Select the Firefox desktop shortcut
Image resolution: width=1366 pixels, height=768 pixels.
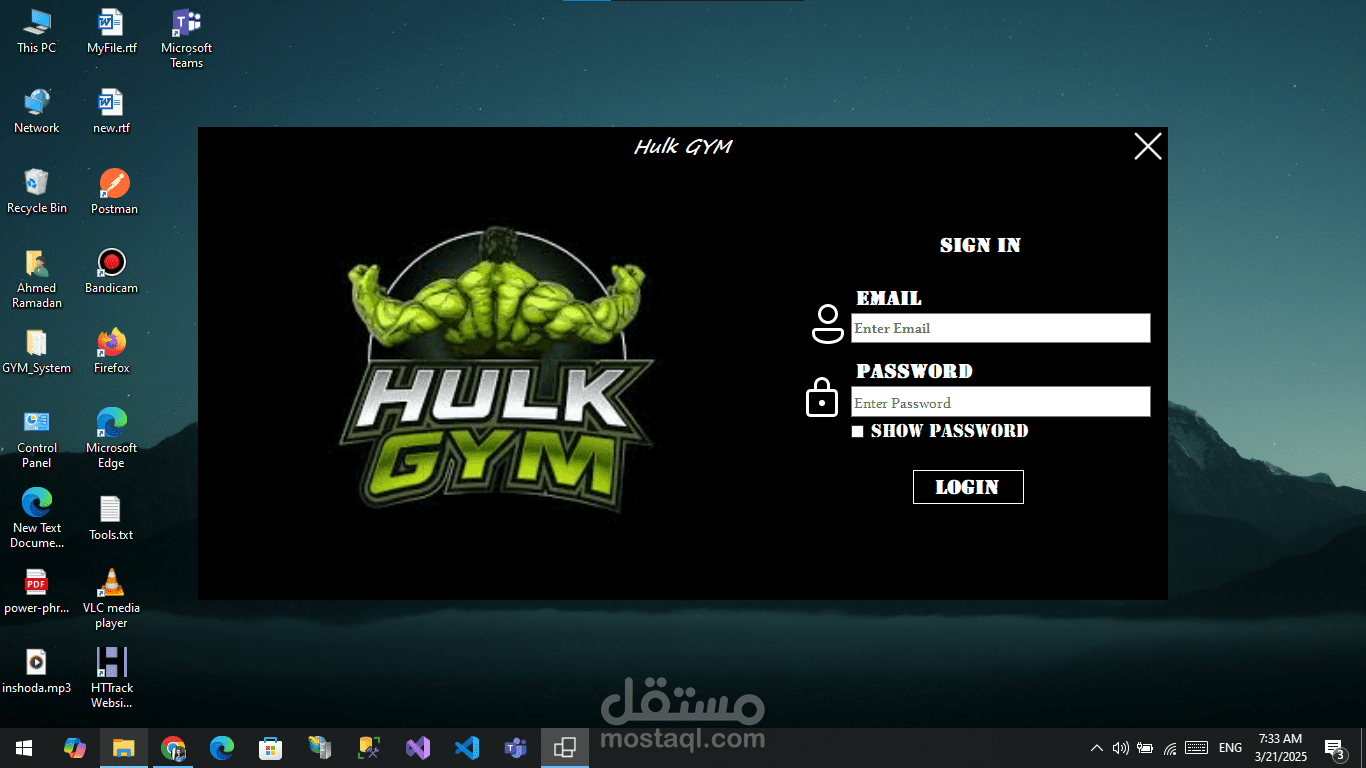[111, 351]
